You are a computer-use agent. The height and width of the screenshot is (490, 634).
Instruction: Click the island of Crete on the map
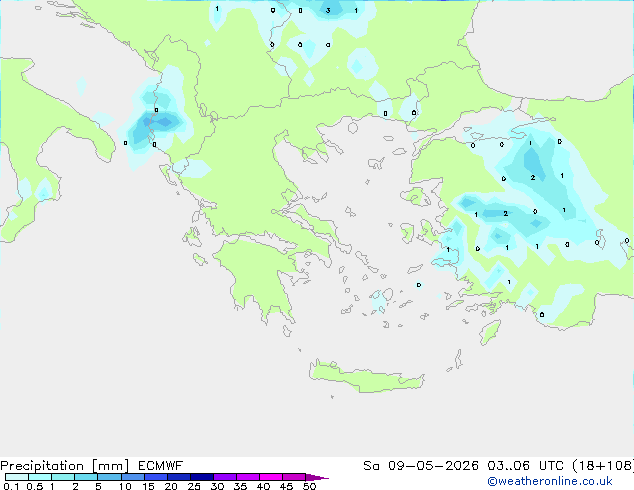(364, 377)
